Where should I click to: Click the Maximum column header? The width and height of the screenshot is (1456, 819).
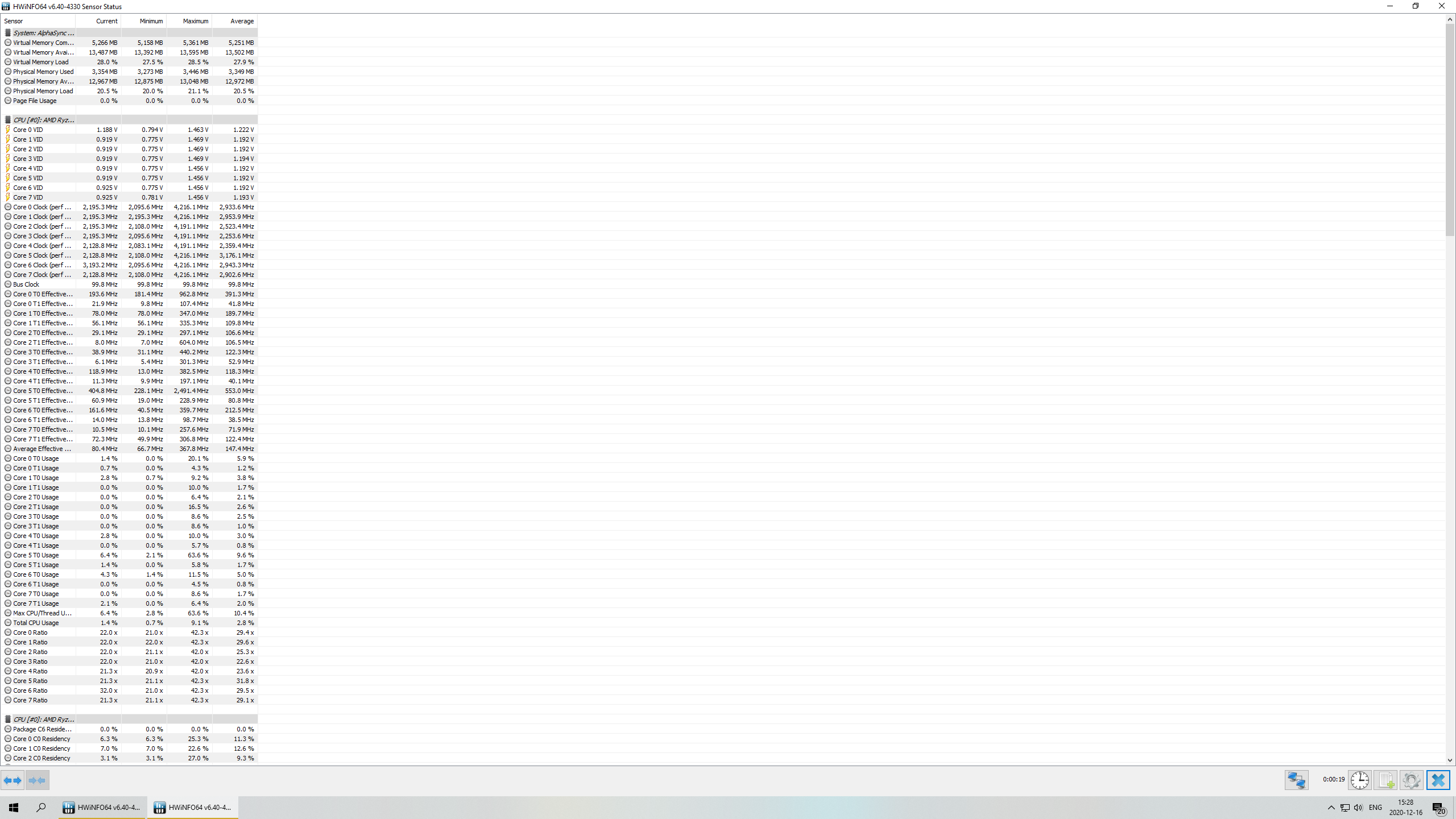[189, 21]
